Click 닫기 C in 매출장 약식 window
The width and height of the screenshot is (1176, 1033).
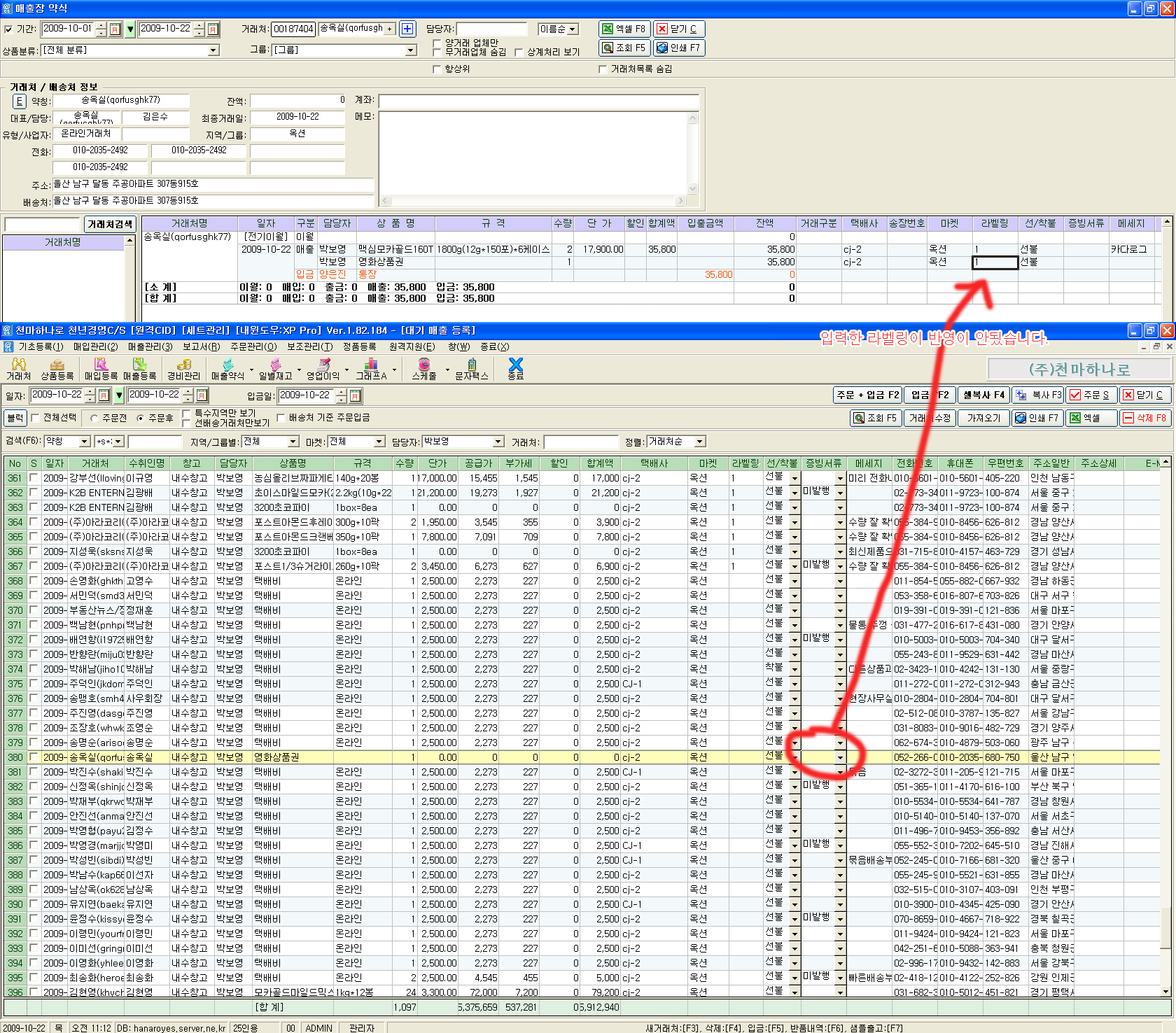[x=678, y=29]
